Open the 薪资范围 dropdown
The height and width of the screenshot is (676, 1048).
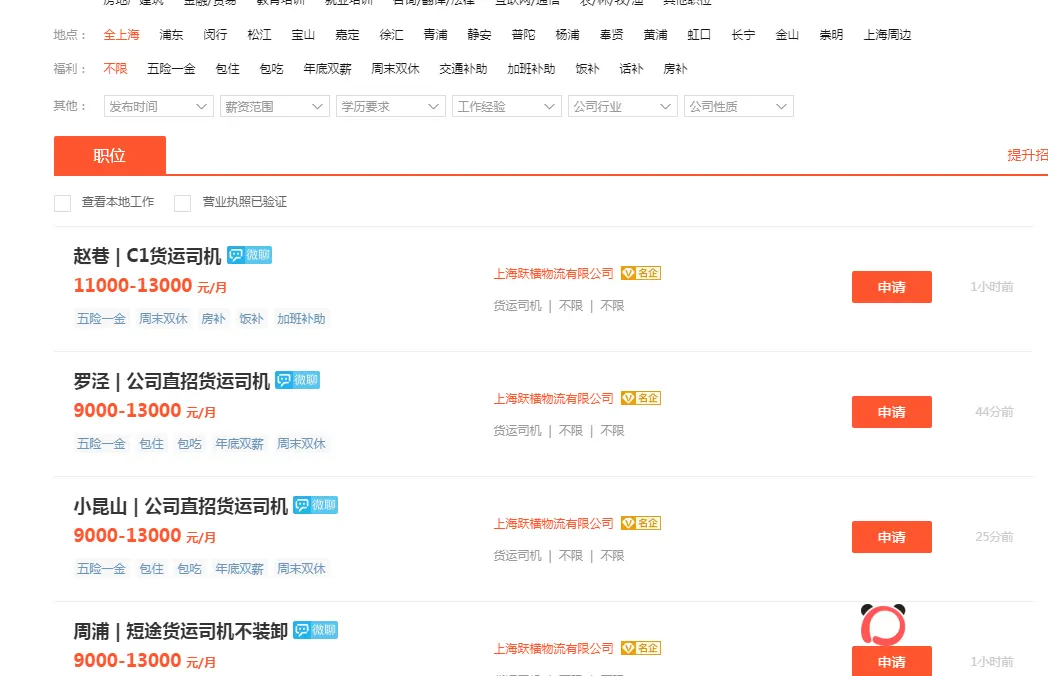click(x=275, y=106)
